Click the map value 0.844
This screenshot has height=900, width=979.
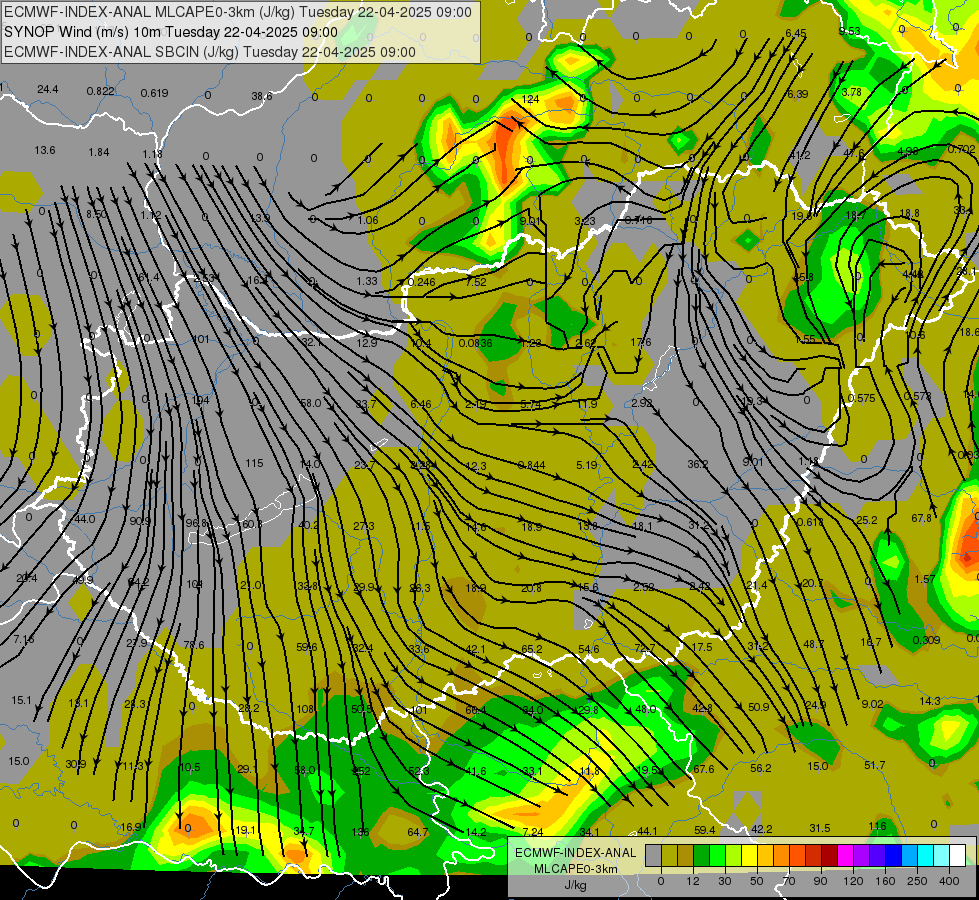(531, 465)
